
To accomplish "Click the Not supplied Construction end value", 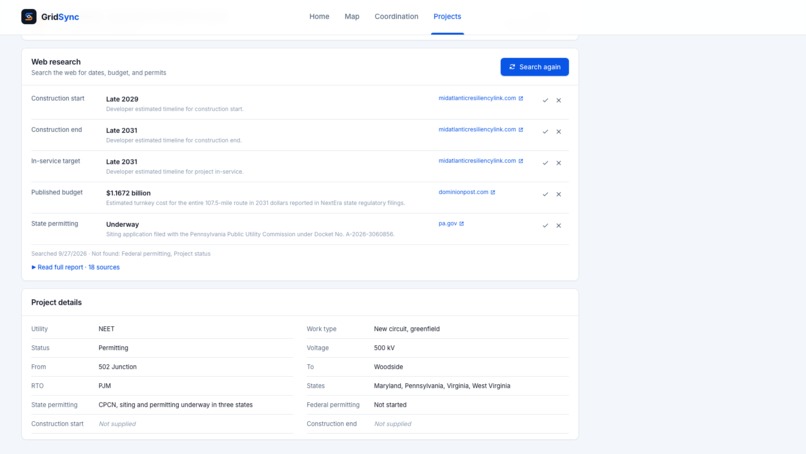I will [x=393, y=424].
